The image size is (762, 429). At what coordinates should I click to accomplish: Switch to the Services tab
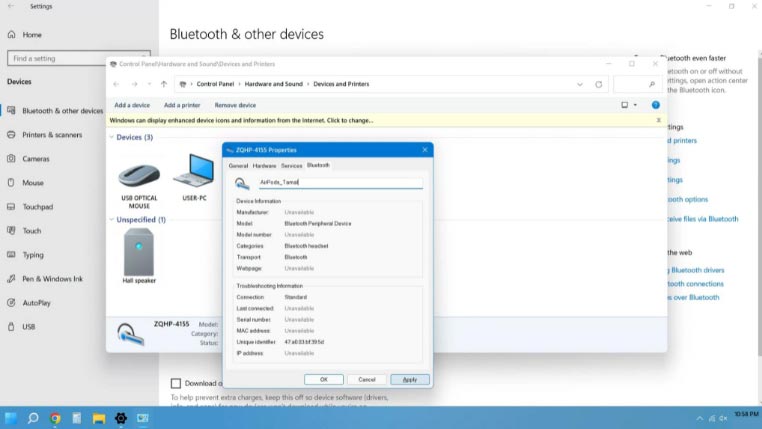click(292, 166)
